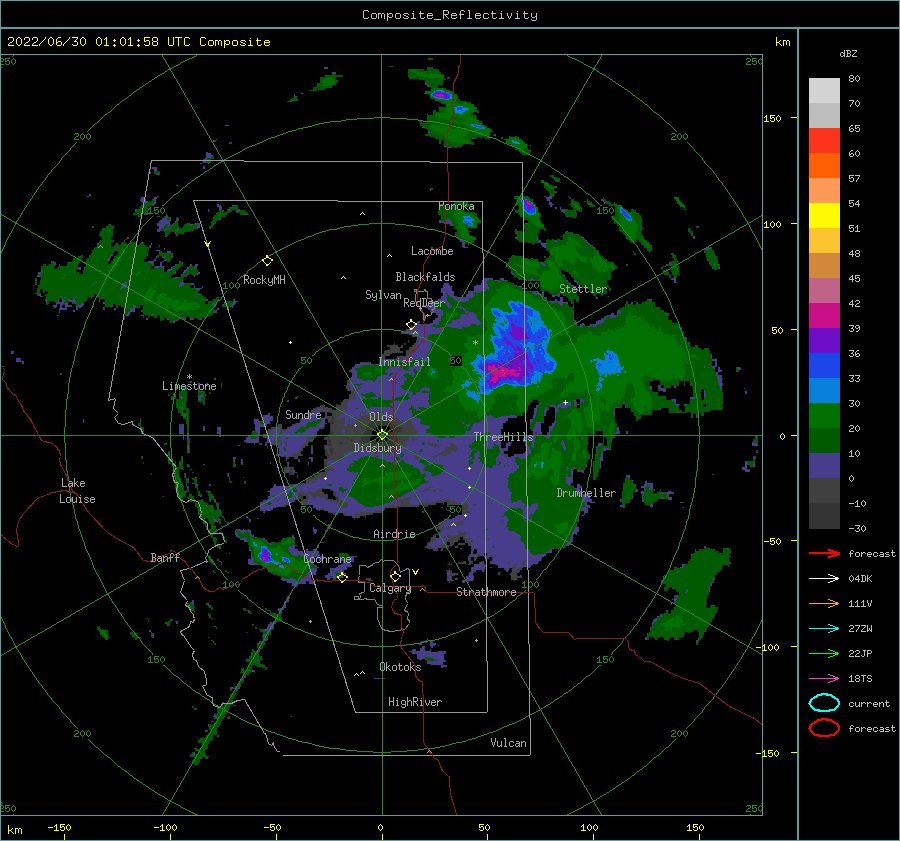Click the Sundre city label
The width and height of the screenshot is (900, 841).
click(303, 414)
